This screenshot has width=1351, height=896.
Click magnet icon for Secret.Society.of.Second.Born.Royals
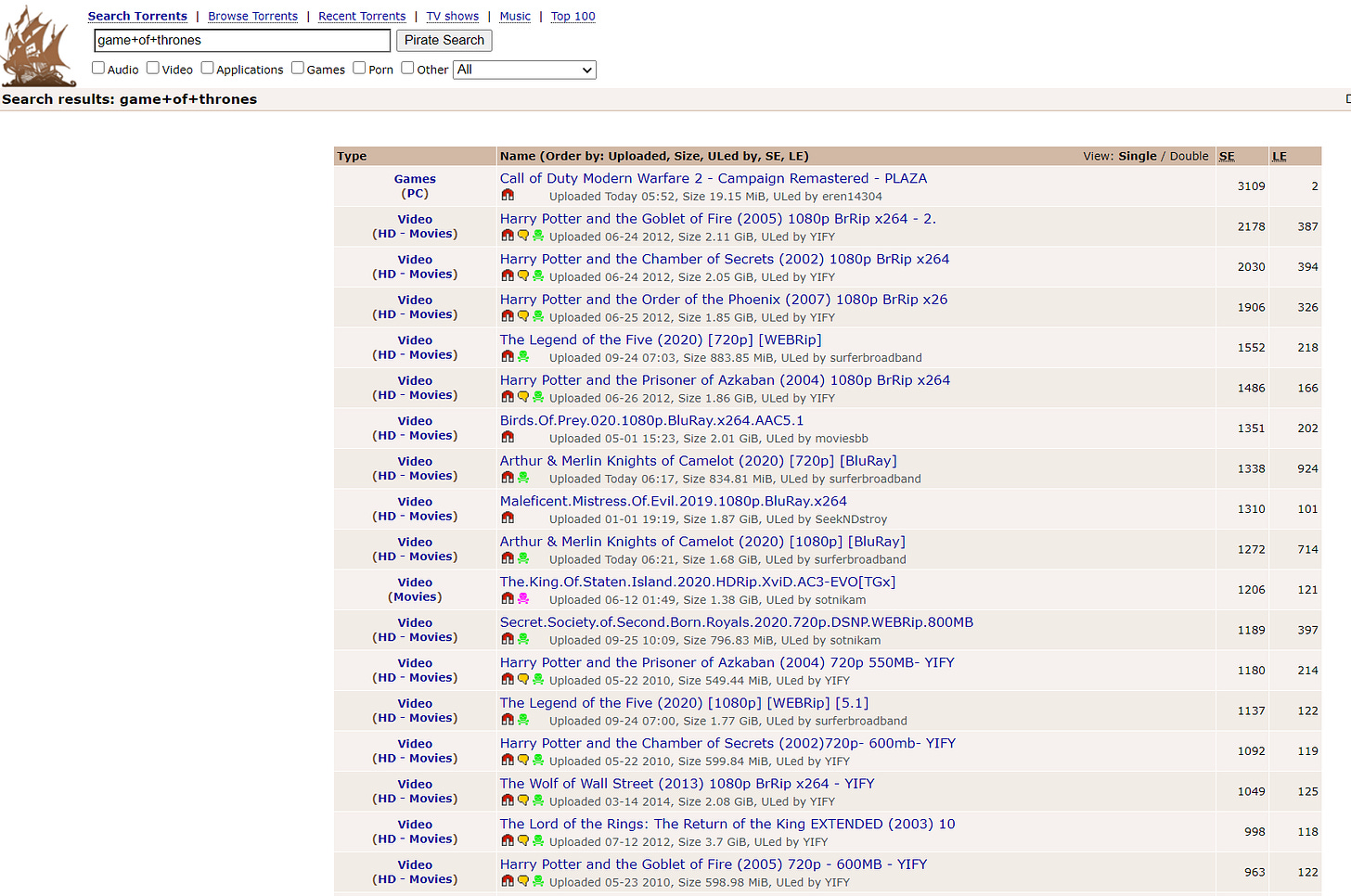point(508,639)
